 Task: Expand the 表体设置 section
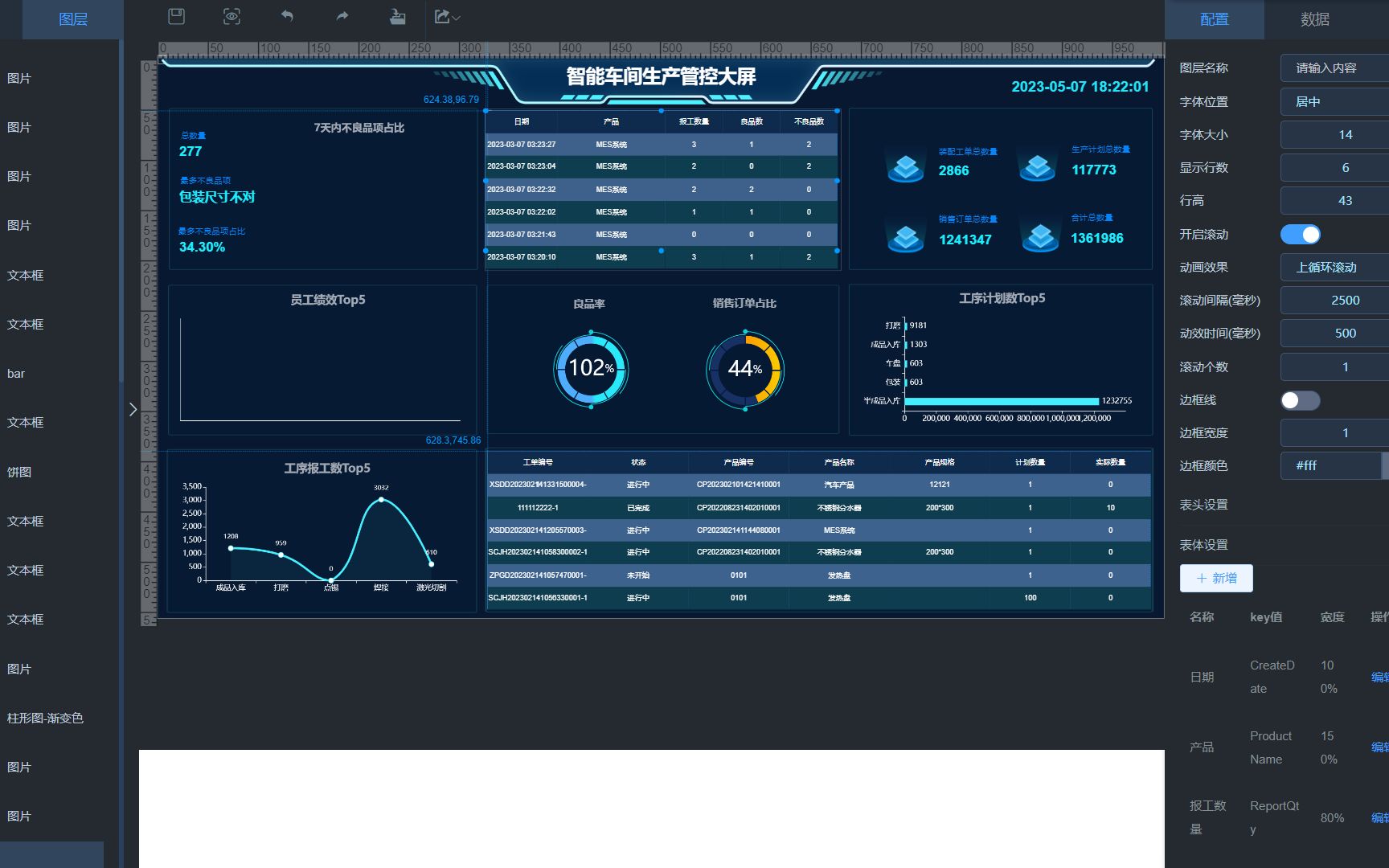click(1203, 545)
